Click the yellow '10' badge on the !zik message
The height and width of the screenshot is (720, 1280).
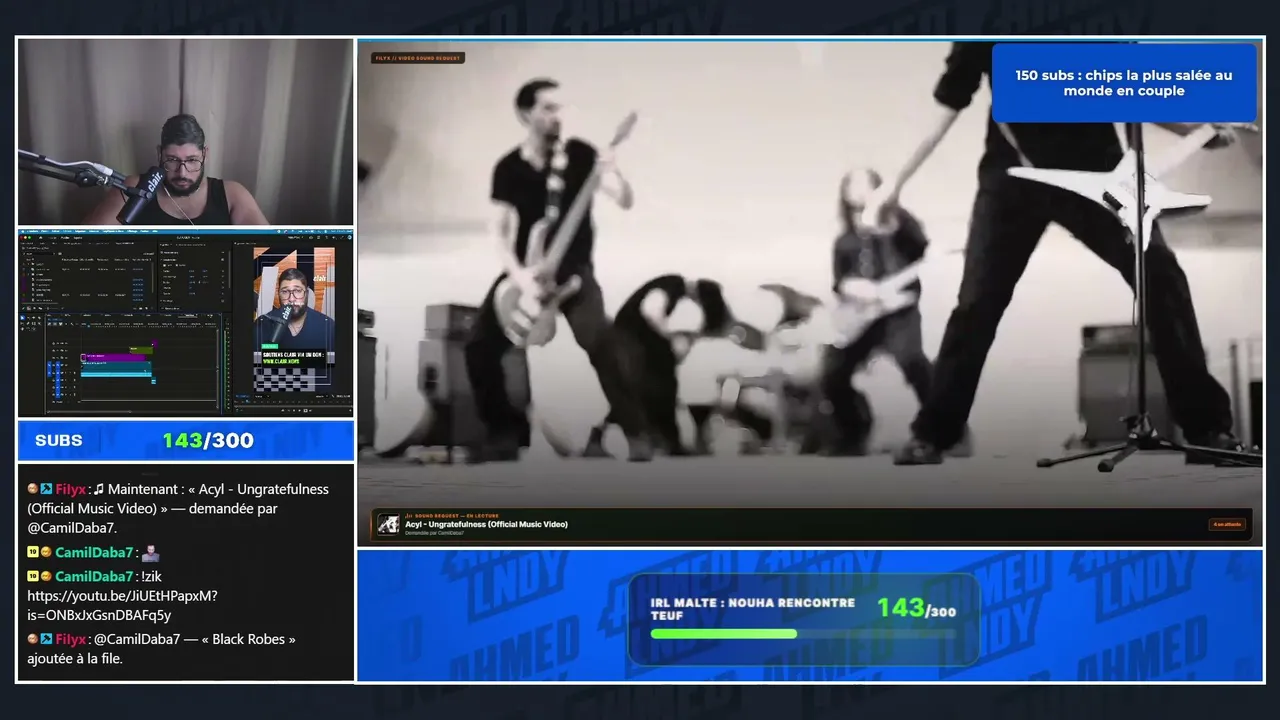click(33, 576)
